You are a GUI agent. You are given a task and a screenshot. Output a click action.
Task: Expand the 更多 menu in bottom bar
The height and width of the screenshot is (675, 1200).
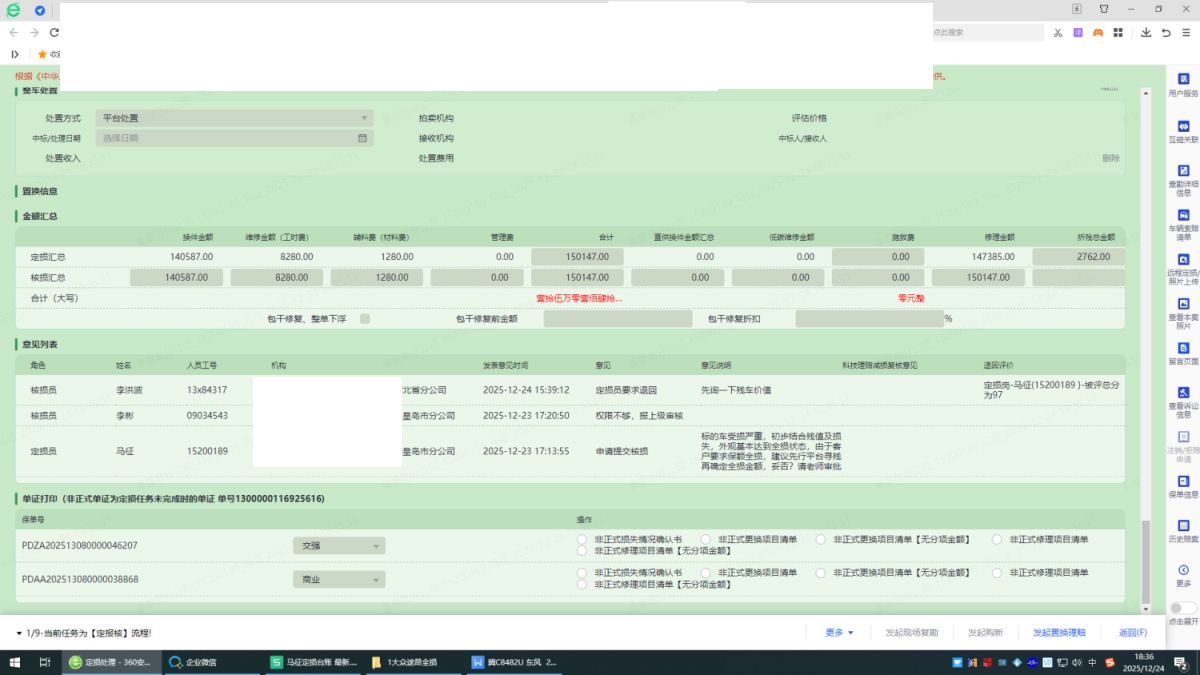(x=839, y=633)
